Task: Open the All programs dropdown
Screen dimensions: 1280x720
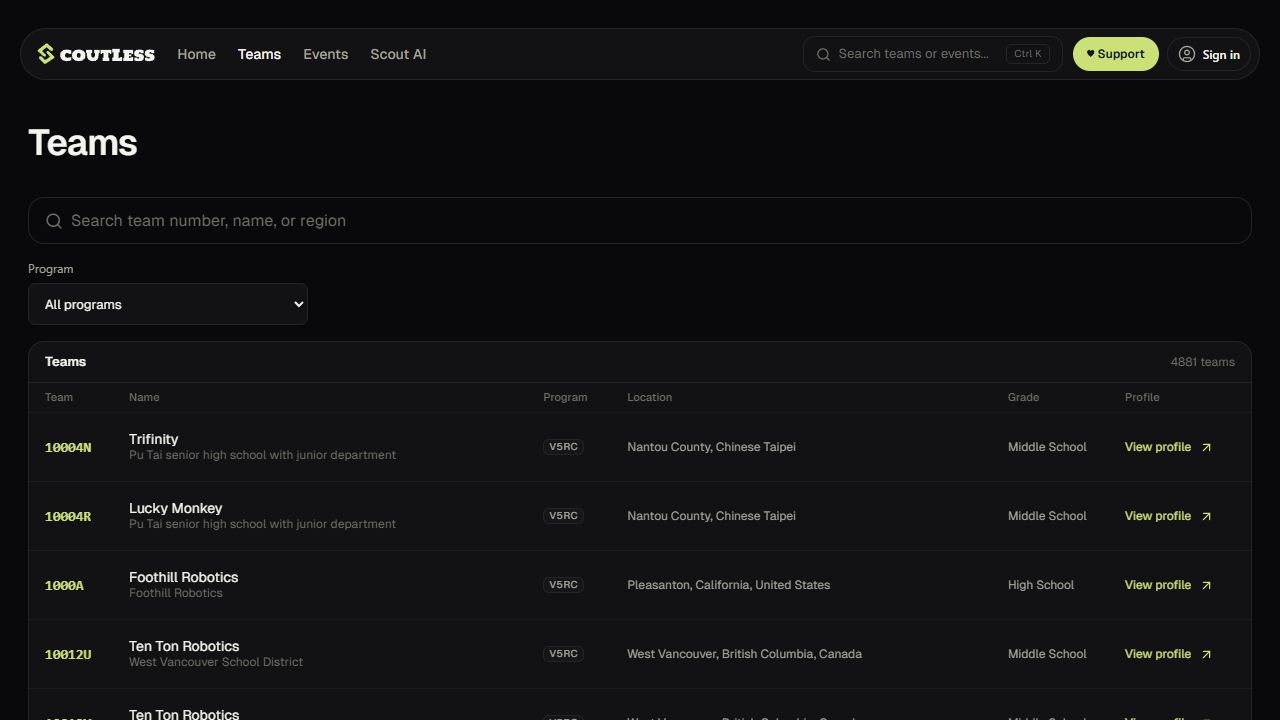Action: 168,304
